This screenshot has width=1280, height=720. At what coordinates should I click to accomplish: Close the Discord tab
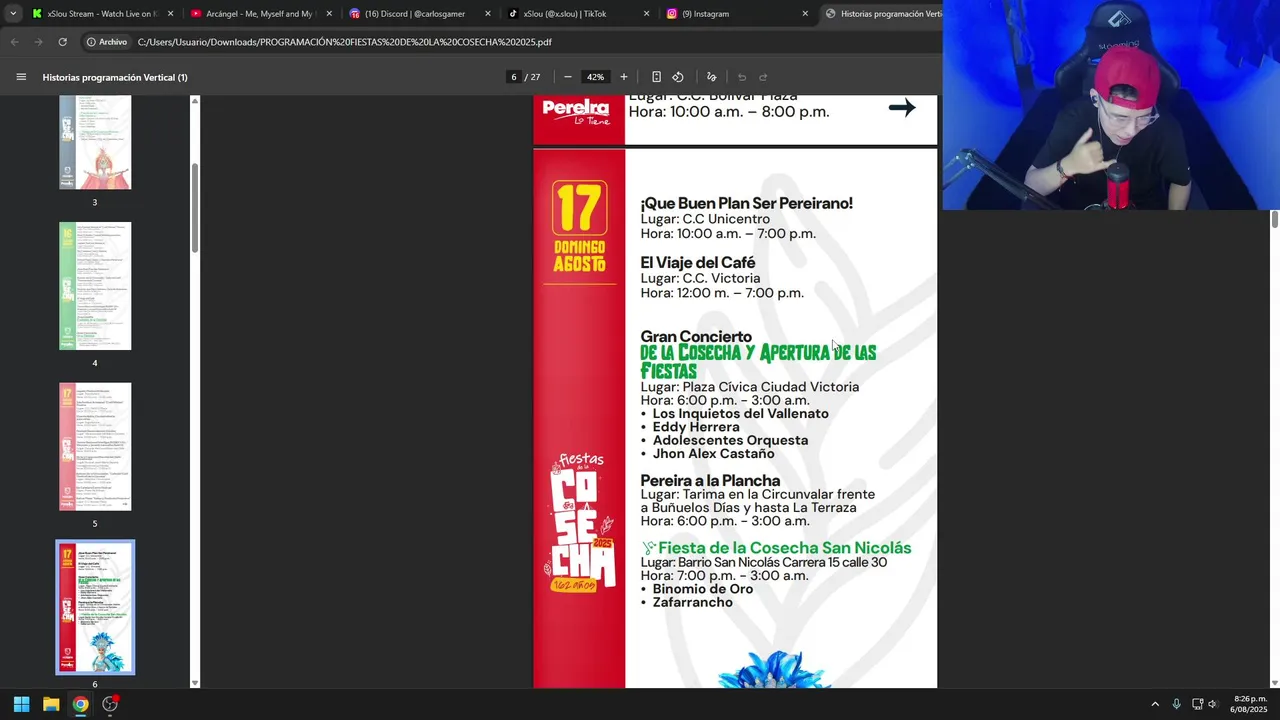[488, 14]
